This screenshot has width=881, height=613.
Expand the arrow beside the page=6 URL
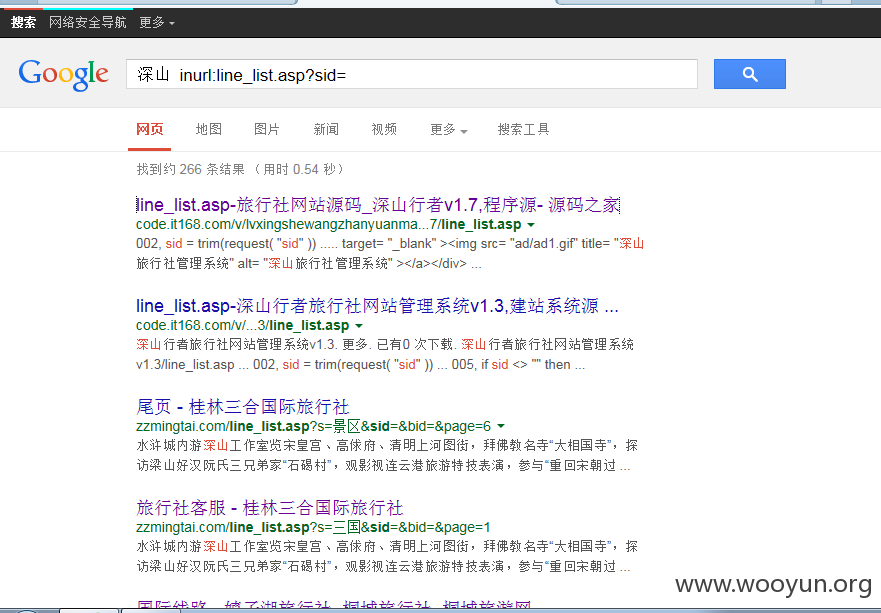[501, 426]
